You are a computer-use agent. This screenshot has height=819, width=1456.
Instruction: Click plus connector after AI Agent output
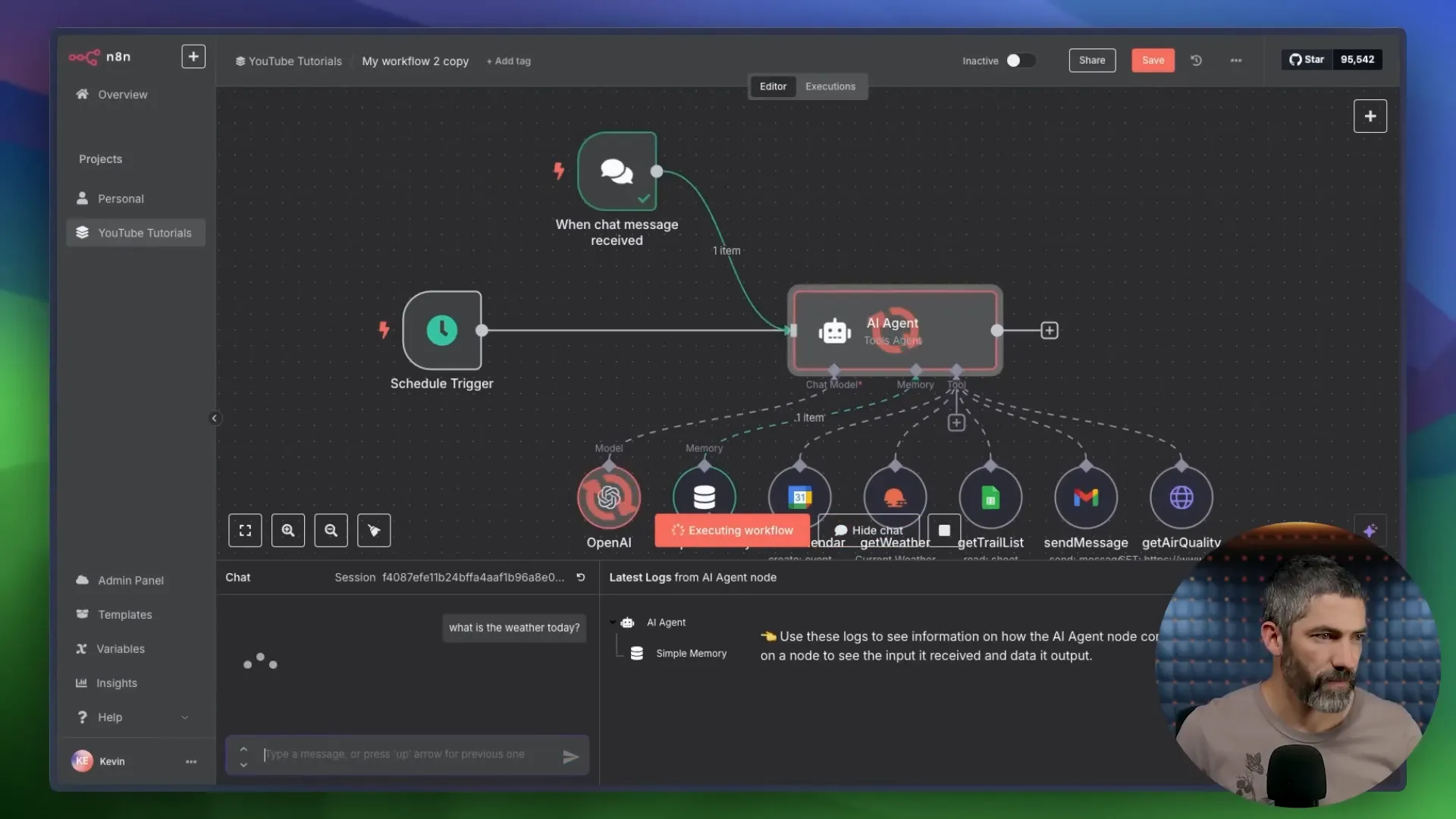pos(1050,330)
